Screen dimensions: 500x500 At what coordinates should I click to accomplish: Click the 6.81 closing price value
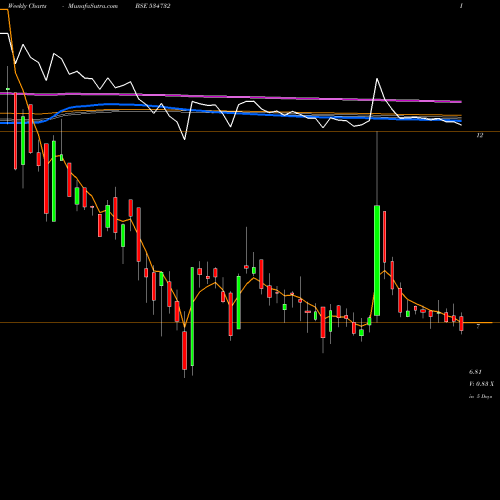tap(476, 372)
